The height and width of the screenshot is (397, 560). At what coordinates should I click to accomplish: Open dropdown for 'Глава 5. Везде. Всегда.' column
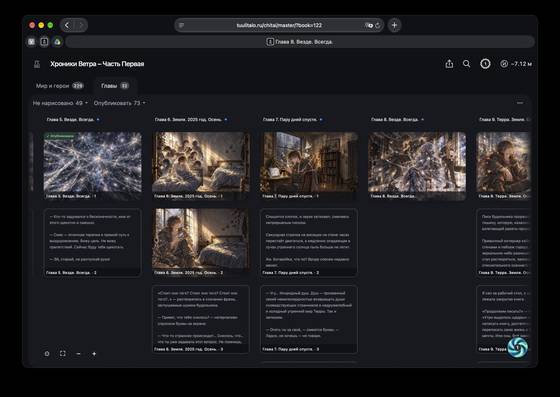click(98, 120)
